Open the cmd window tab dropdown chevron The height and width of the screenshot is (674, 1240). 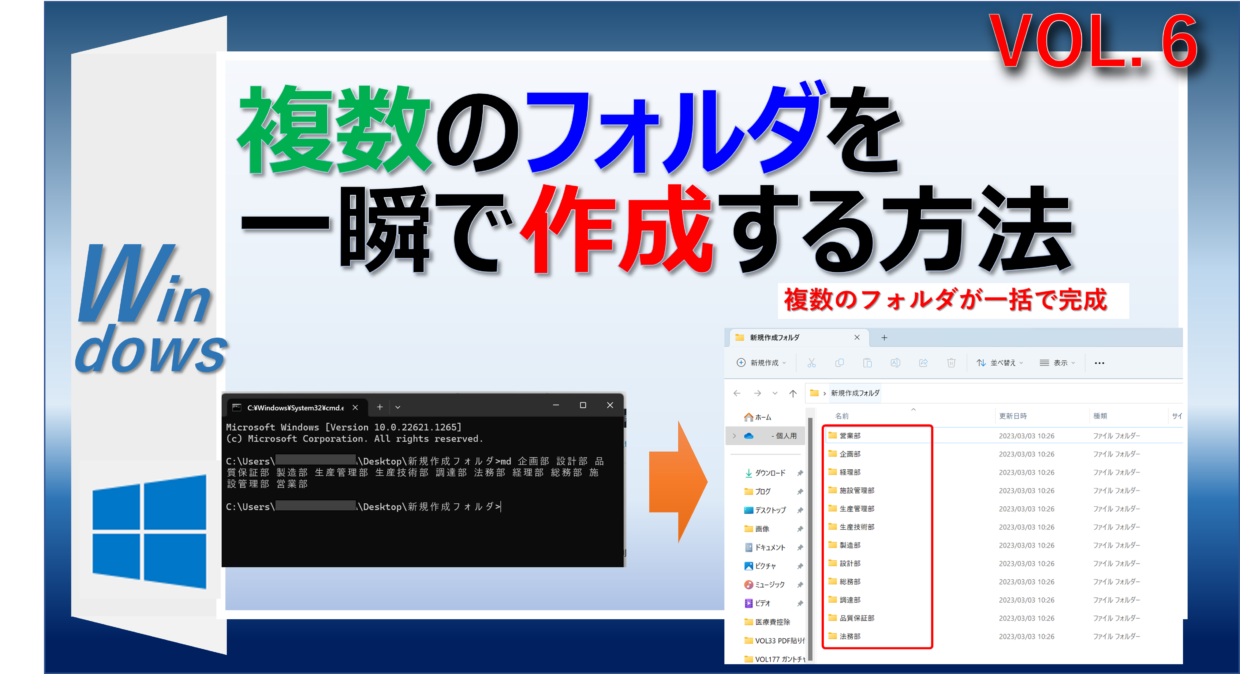coord(398,407)
